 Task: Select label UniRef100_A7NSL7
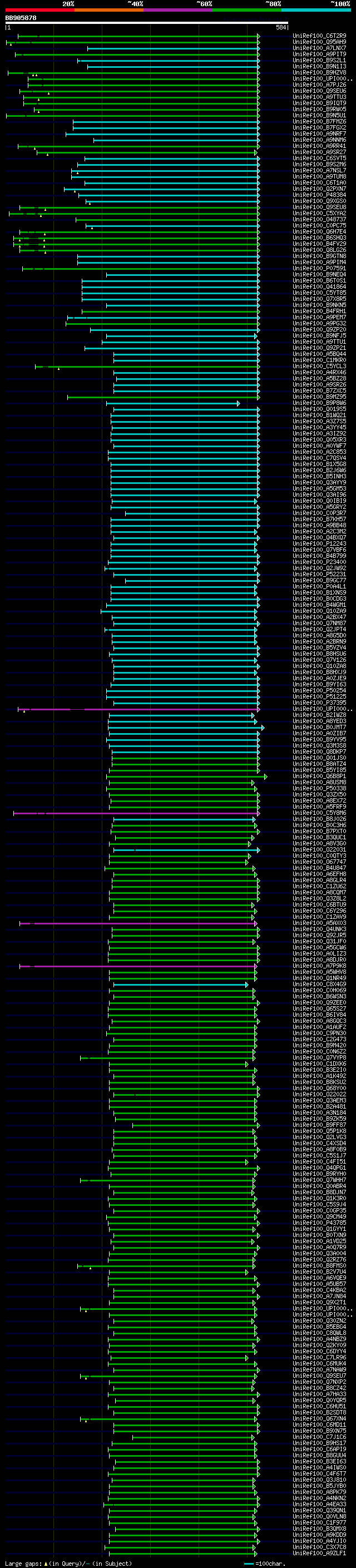pyautogui.click(x=319, y=170)
